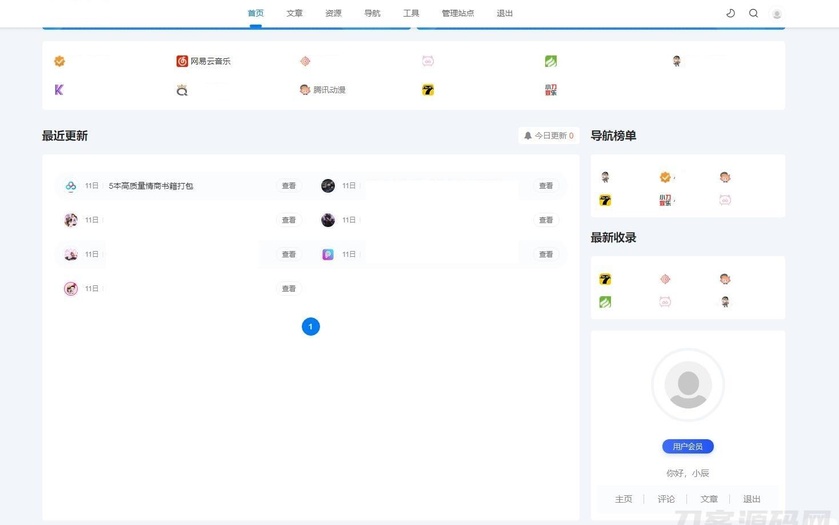Open the 导航 menu item in the top bar

372,14
